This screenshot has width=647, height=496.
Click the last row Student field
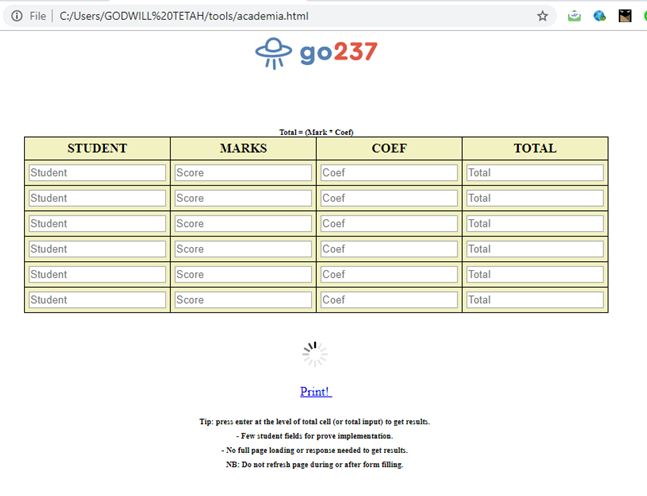tap(97, 300)
